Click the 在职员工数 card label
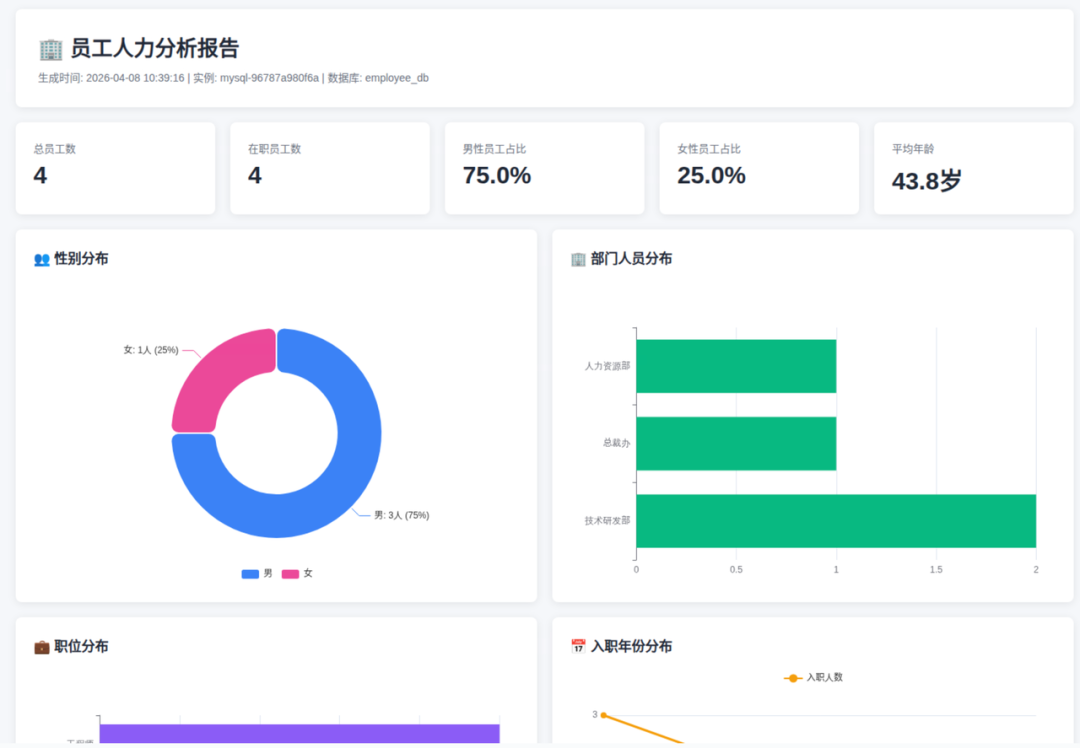This screenshot has width=1080, height=748. click(x=274, y=149)
